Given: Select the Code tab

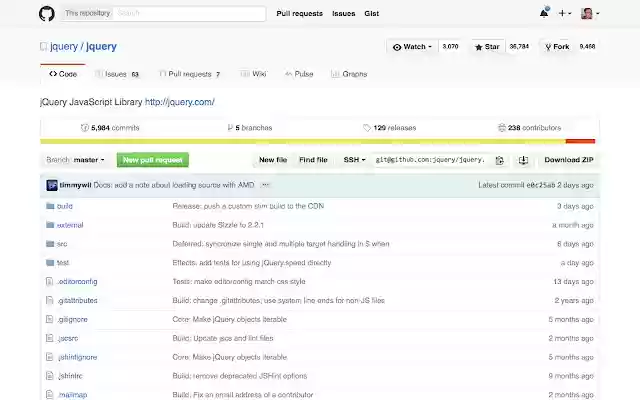Looking at the screenshot, I should coord(63,74).
